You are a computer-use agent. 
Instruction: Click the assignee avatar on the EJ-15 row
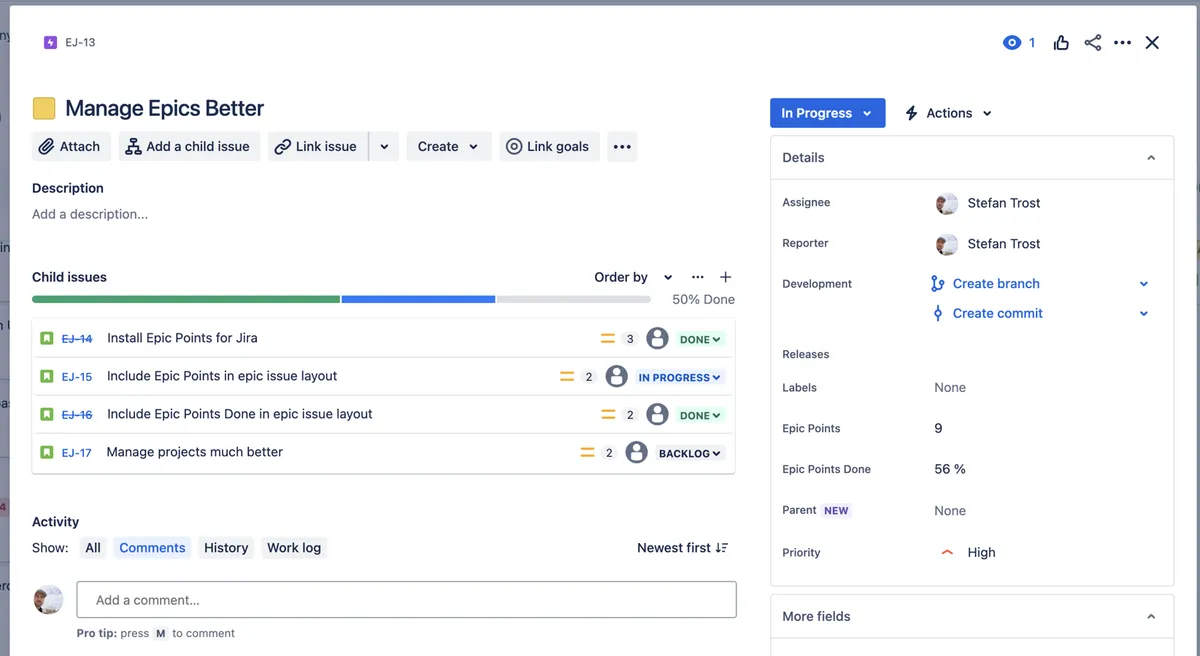coord(617,376)
